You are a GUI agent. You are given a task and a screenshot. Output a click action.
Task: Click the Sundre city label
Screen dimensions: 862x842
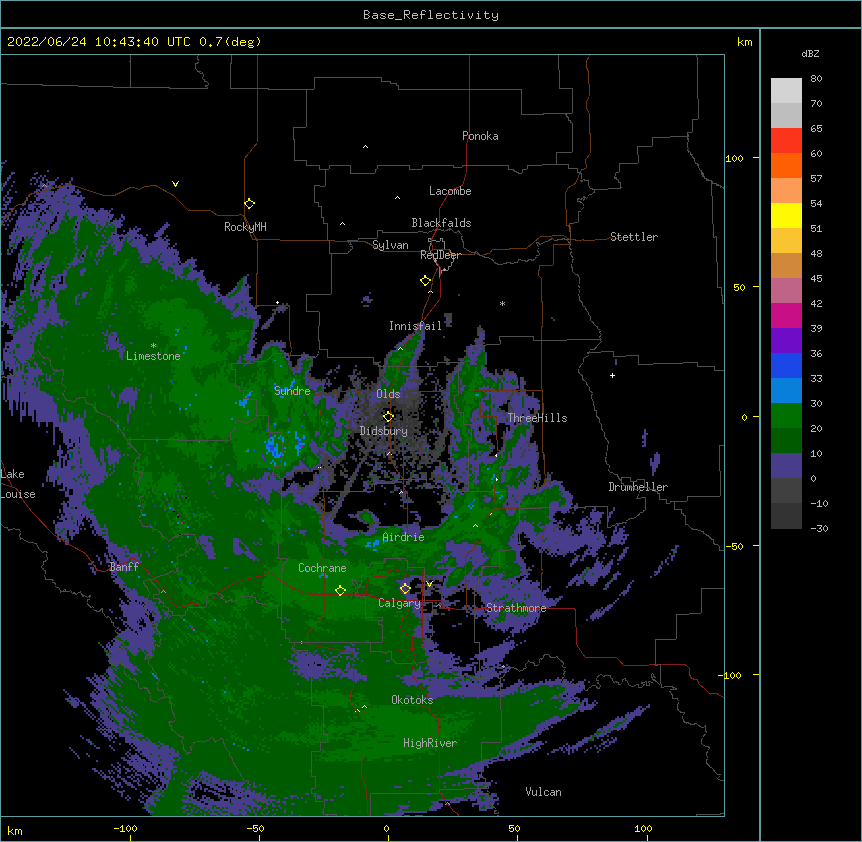coord(292,391)
